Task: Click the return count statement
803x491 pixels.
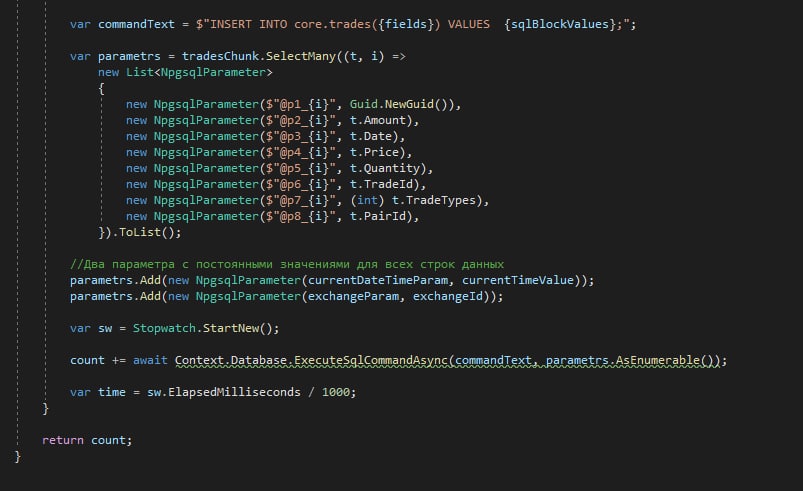Action: pyautogui.click(x=87, y=440)
